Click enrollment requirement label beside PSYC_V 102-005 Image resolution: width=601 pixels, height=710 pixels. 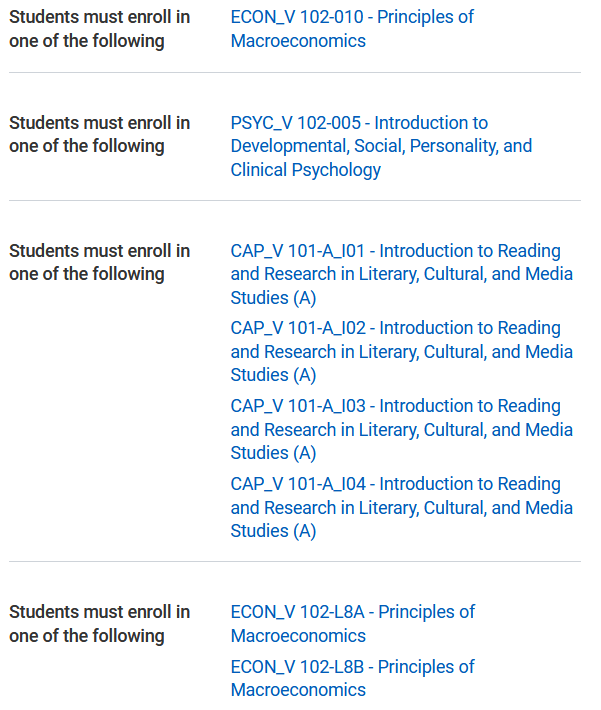[99, 134]
